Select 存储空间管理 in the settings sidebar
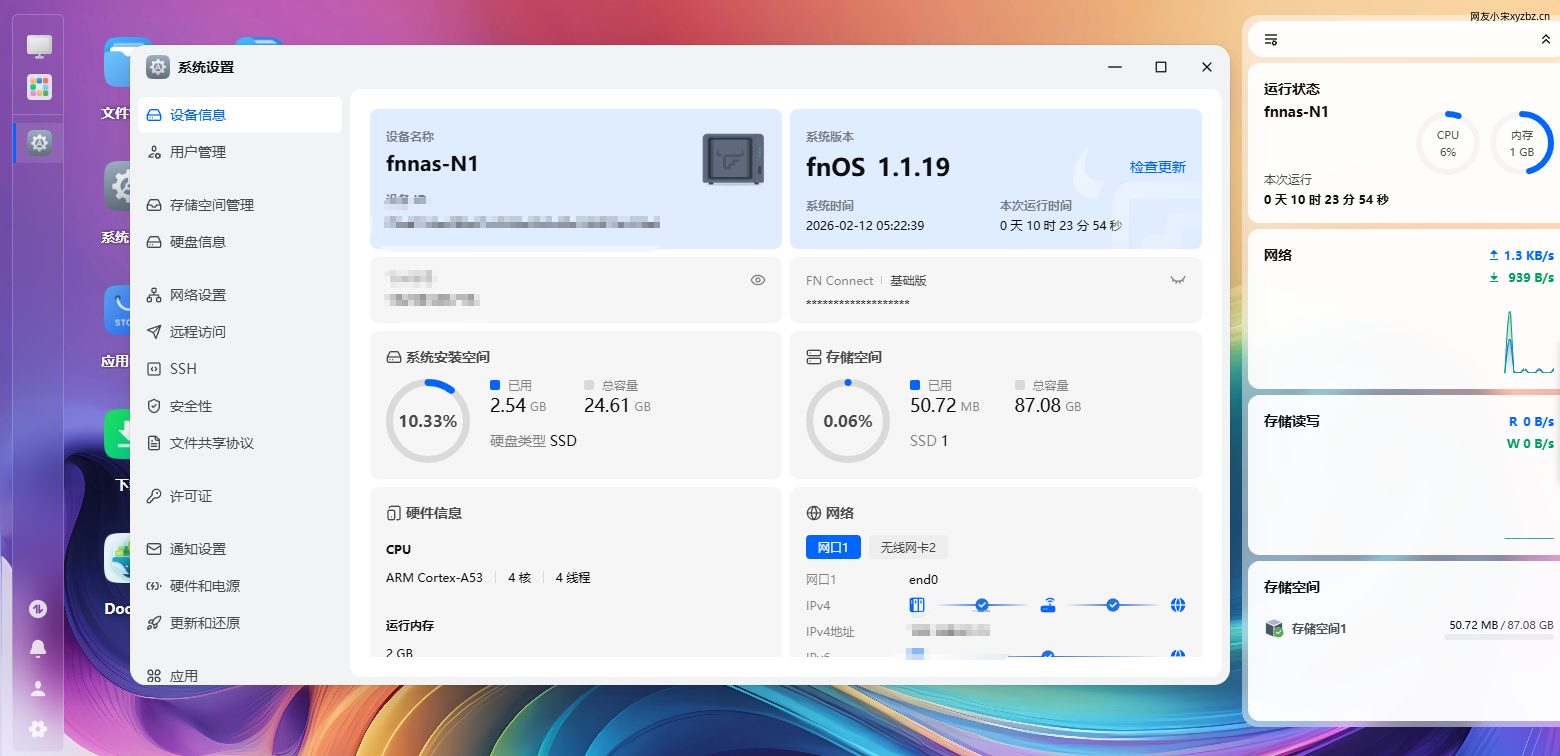This screenshot has height=756, width=1560. [x=211, y=205]
